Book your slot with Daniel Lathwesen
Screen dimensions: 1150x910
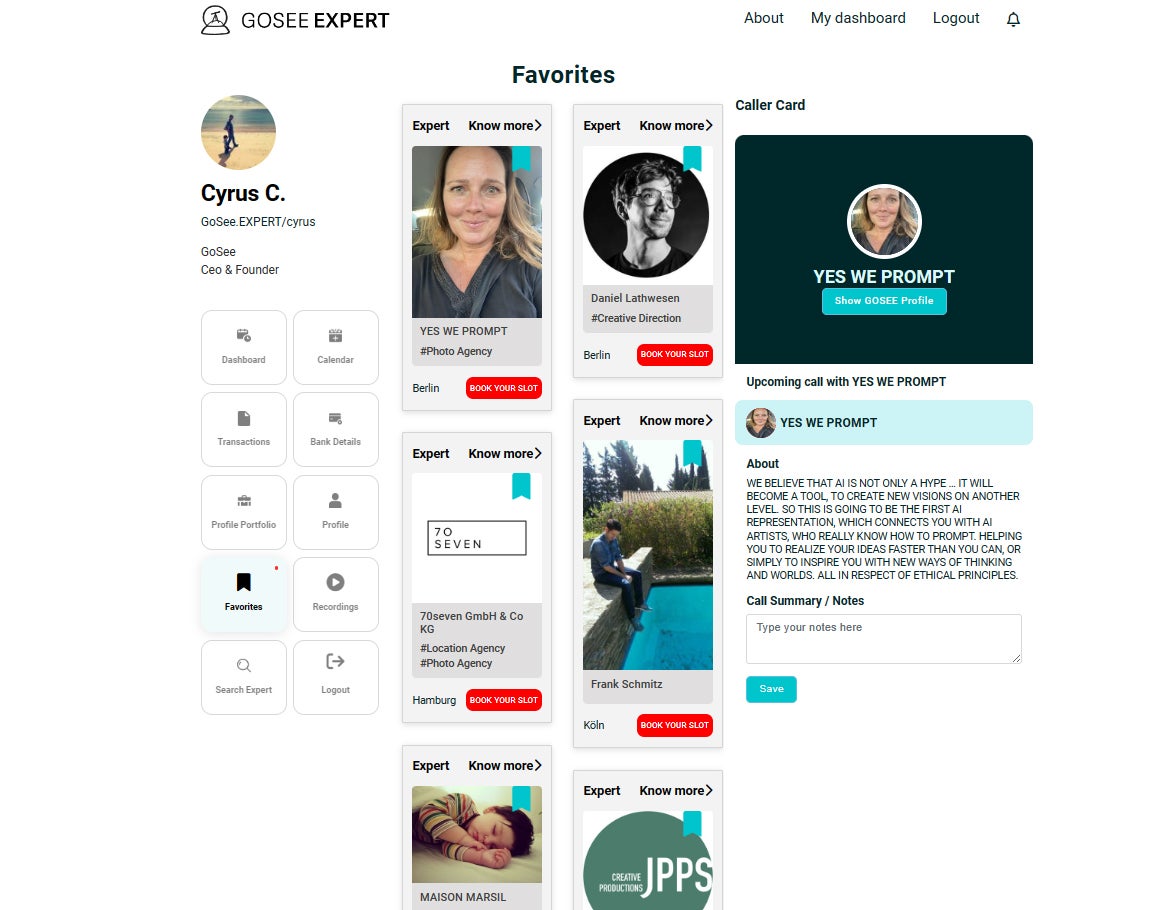[x=675, y=354]
